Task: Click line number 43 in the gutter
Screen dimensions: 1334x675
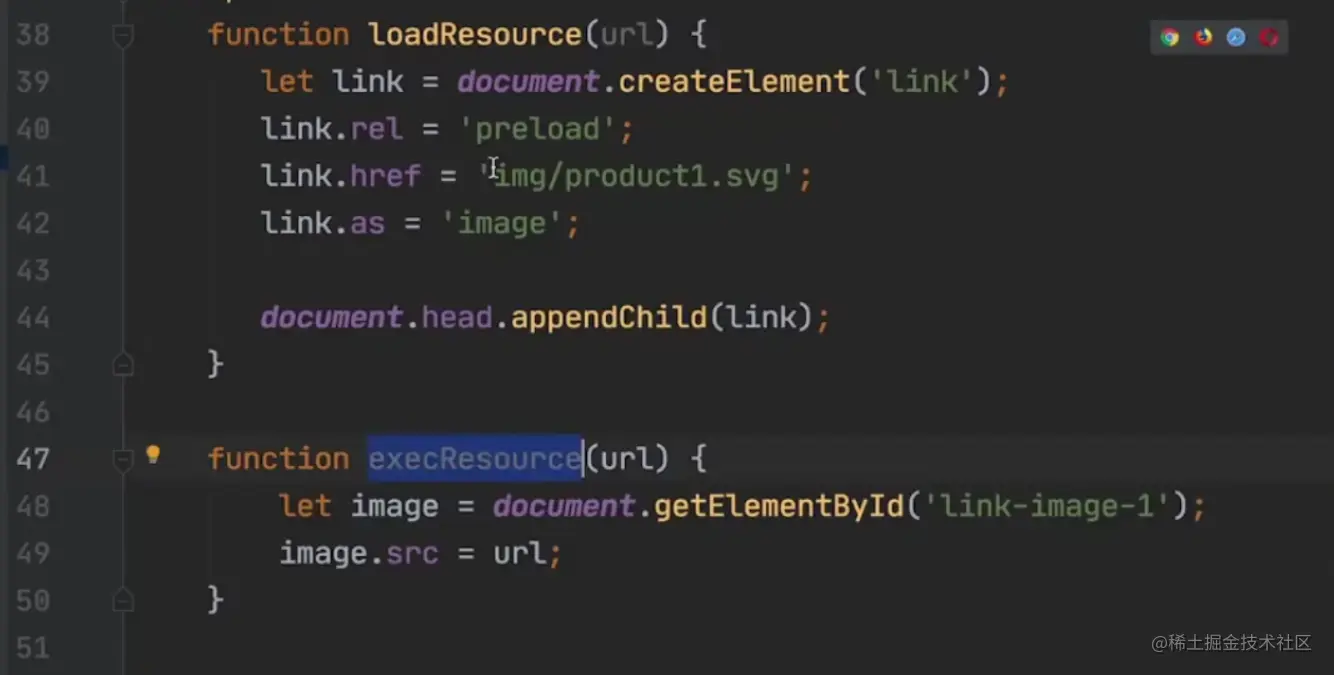Action: click(x=33, y=270)
